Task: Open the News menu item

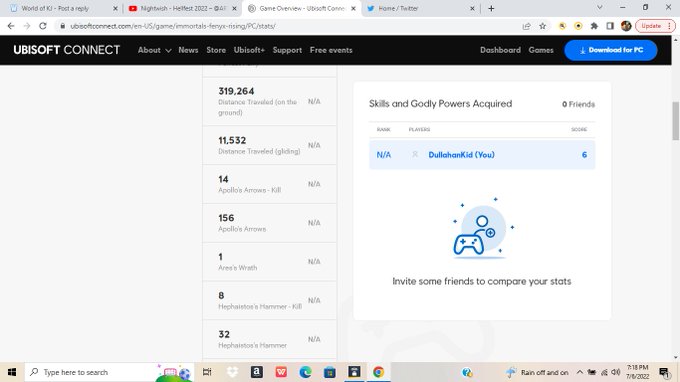Action: pyautogui.click(x=188, y=50)
